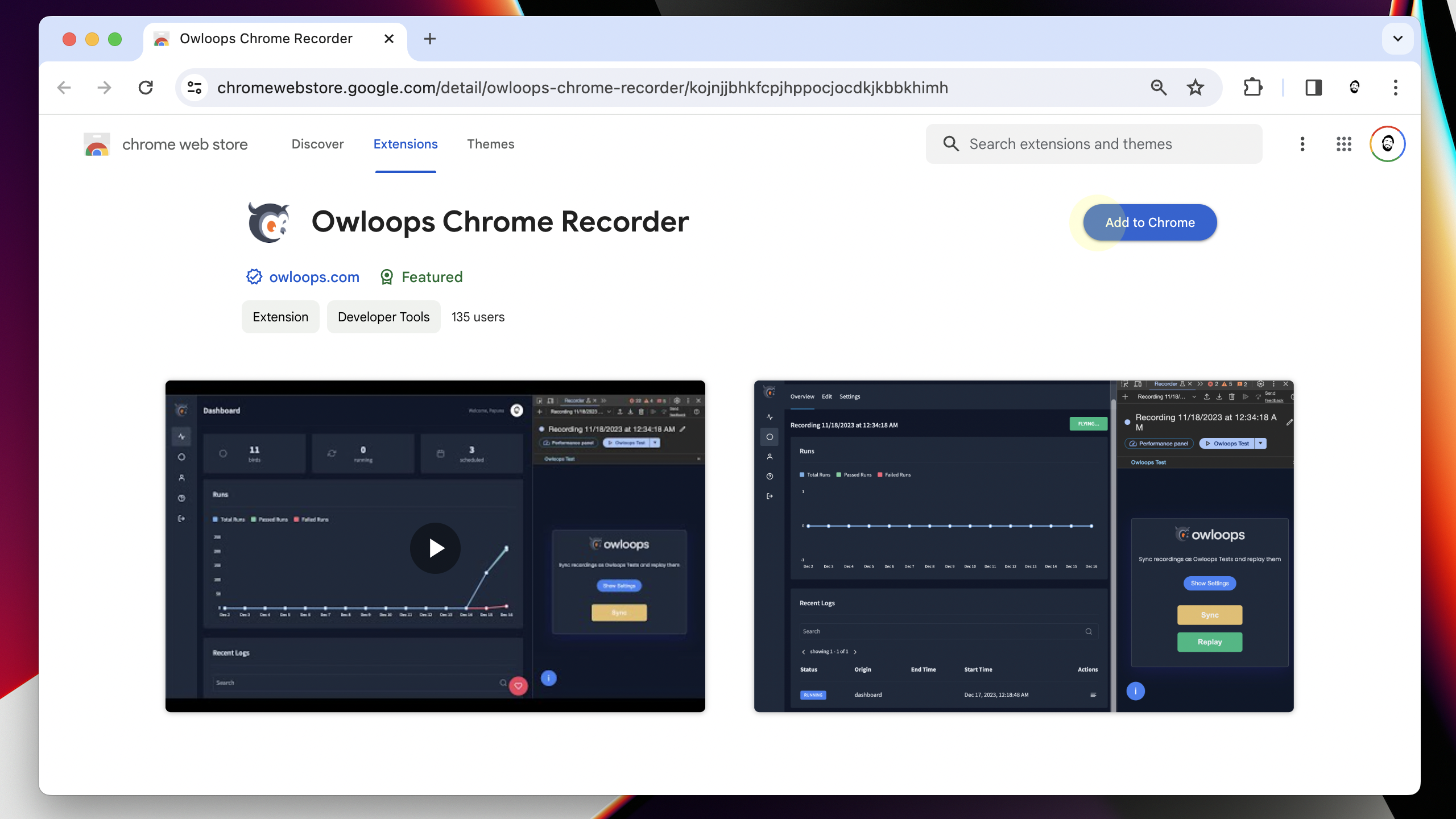This screenshot has height=819, width=1456.
Task: Click the 135 users text
Action: (478, 317)
